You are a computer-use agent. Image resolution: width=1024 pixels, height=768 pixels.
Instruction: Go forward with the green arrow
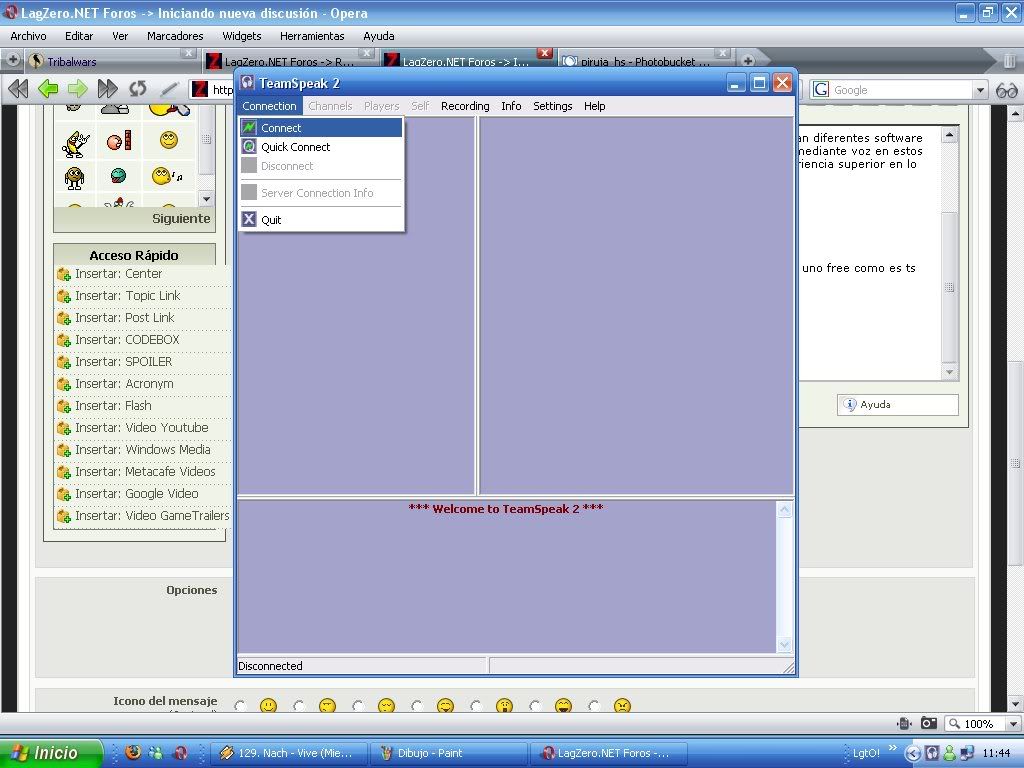point(78,89)
